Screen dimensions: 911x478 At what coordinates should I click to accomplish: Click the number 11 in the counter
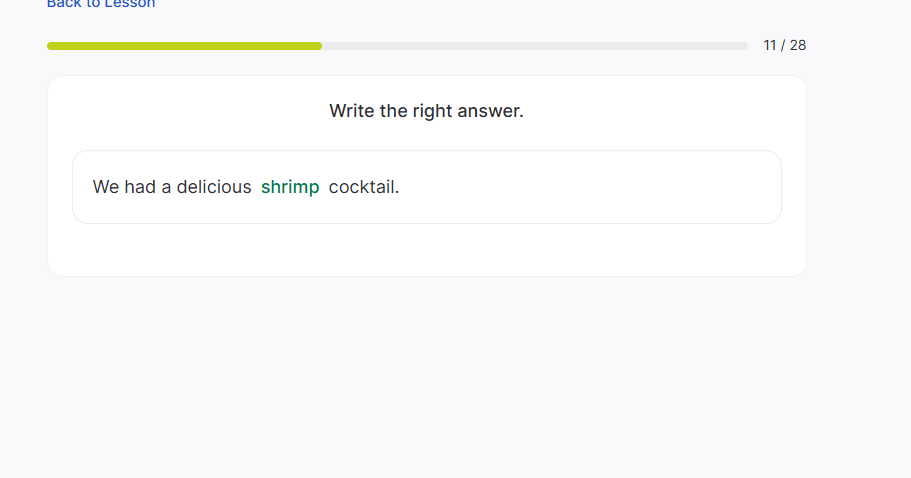[x=770, y=45]
